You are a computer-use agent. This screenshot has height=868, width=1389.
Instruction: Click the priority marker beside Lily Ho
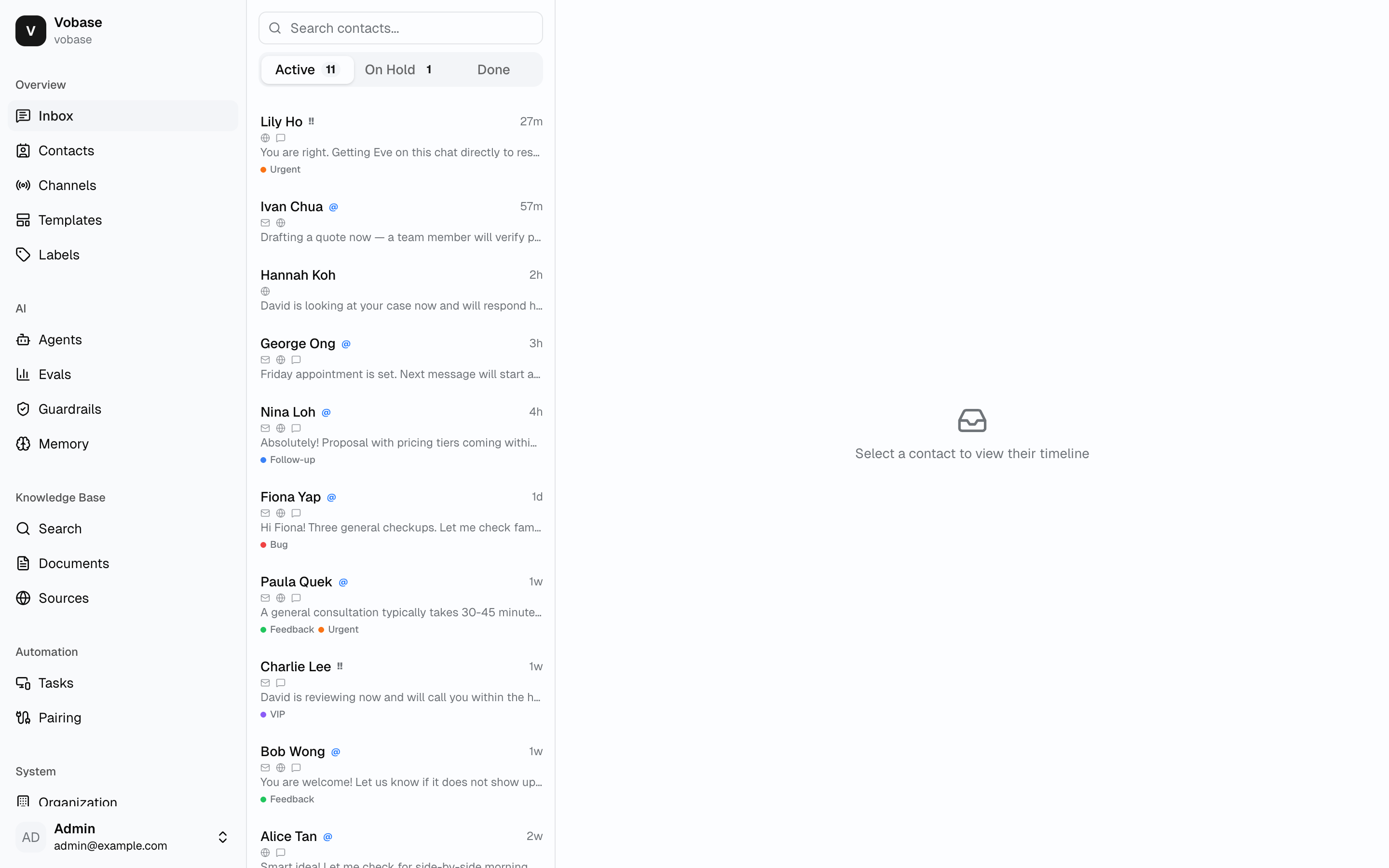point(311,121)
